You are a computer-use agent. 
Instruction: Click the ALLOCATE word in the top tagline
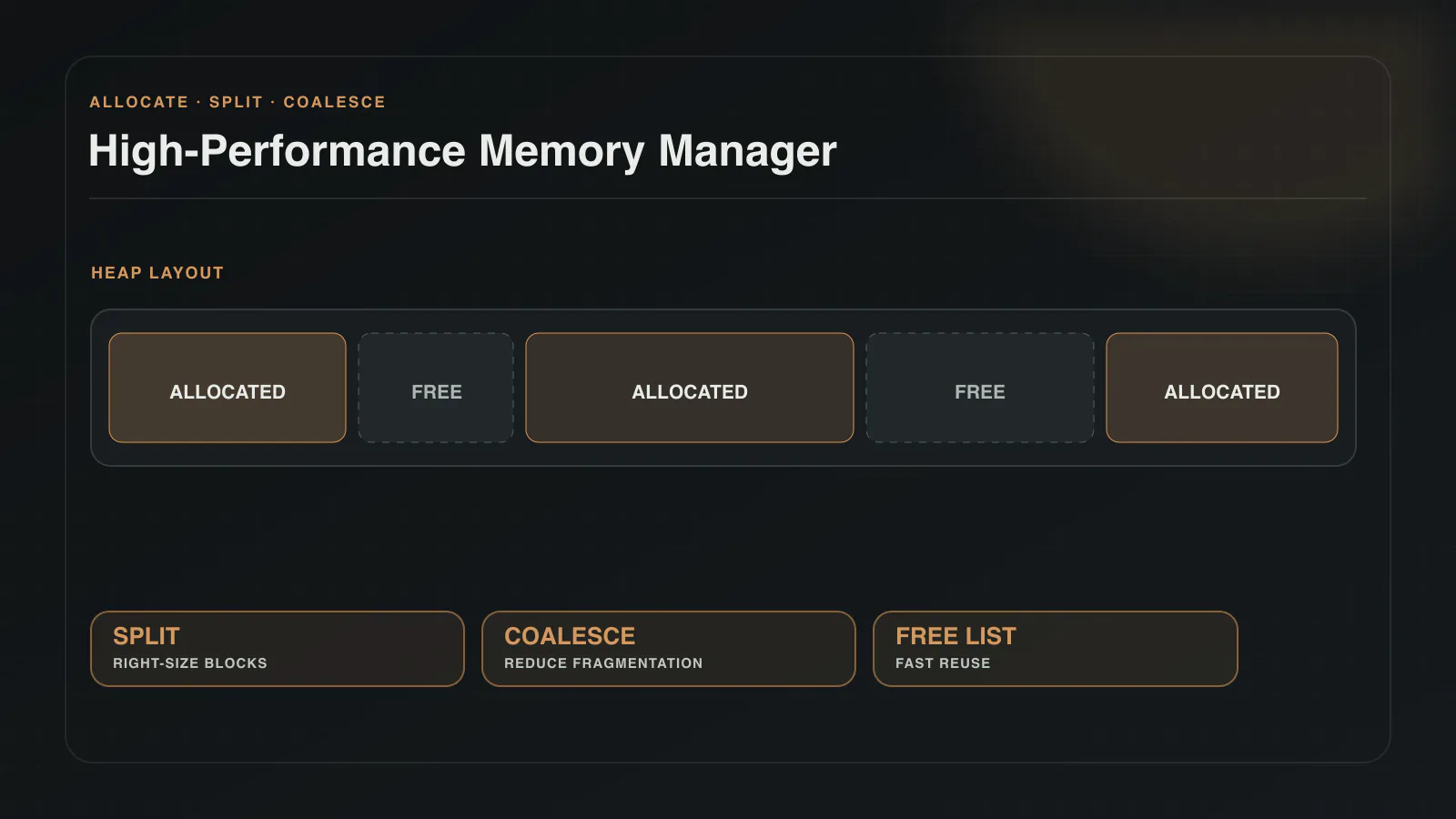(138, 102)
